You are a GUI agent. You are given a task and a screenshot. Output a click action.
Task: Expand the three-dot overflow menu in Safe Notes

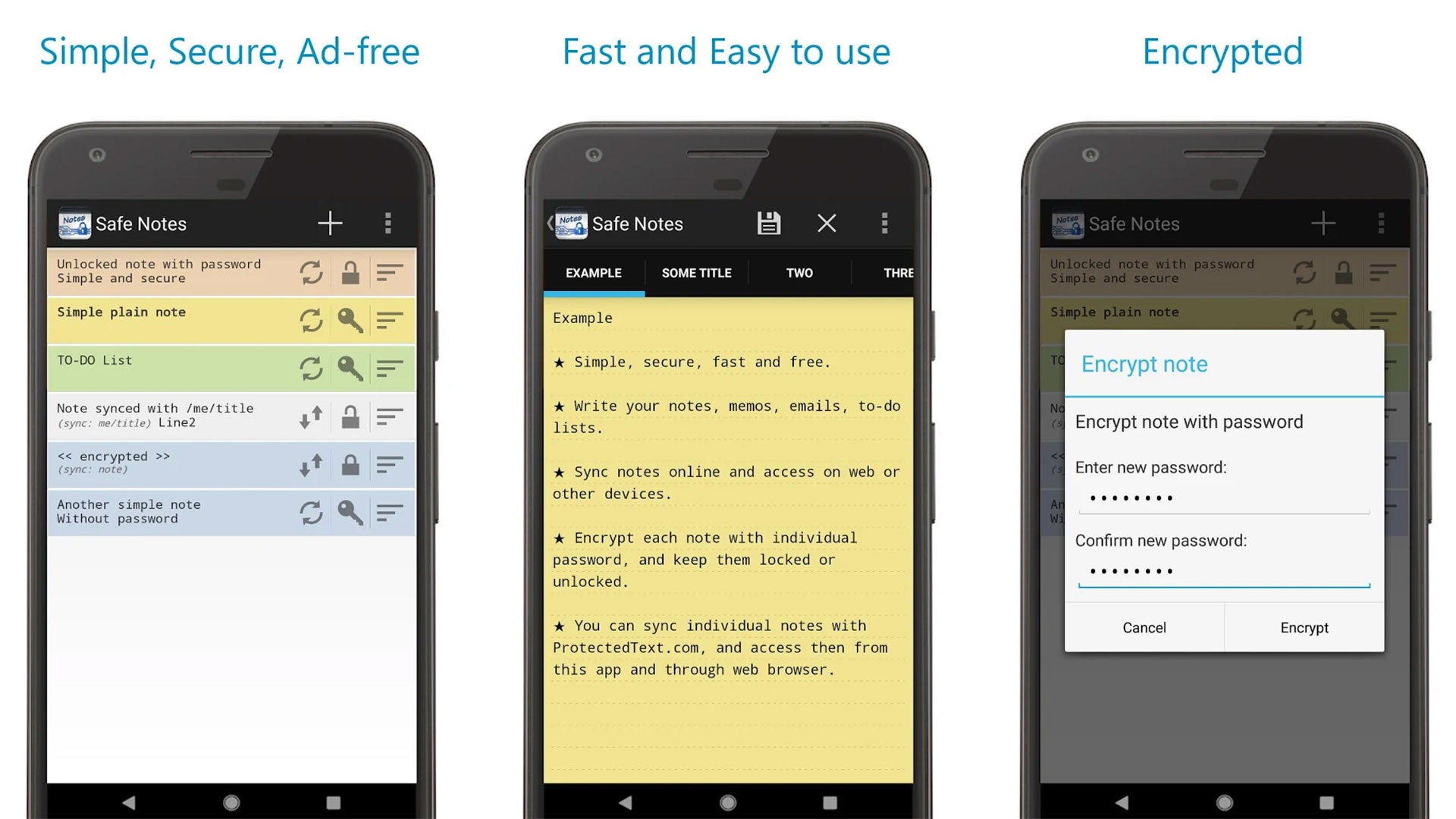pyautogui.click(x=388, y=223)
